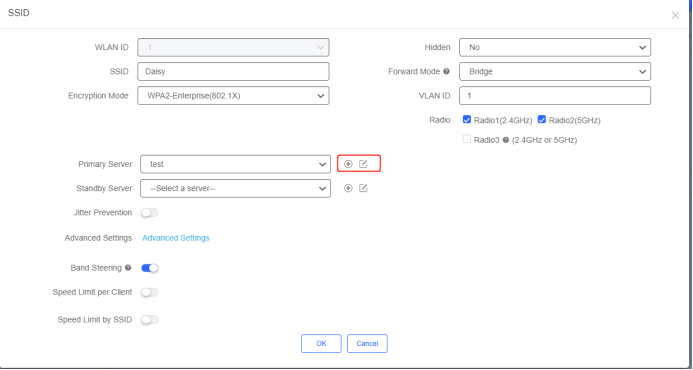The height and width of the screenshot is (370, 693).
Task: Add a new Primary Server with plus icon
Action: click(x=348, y=164)
